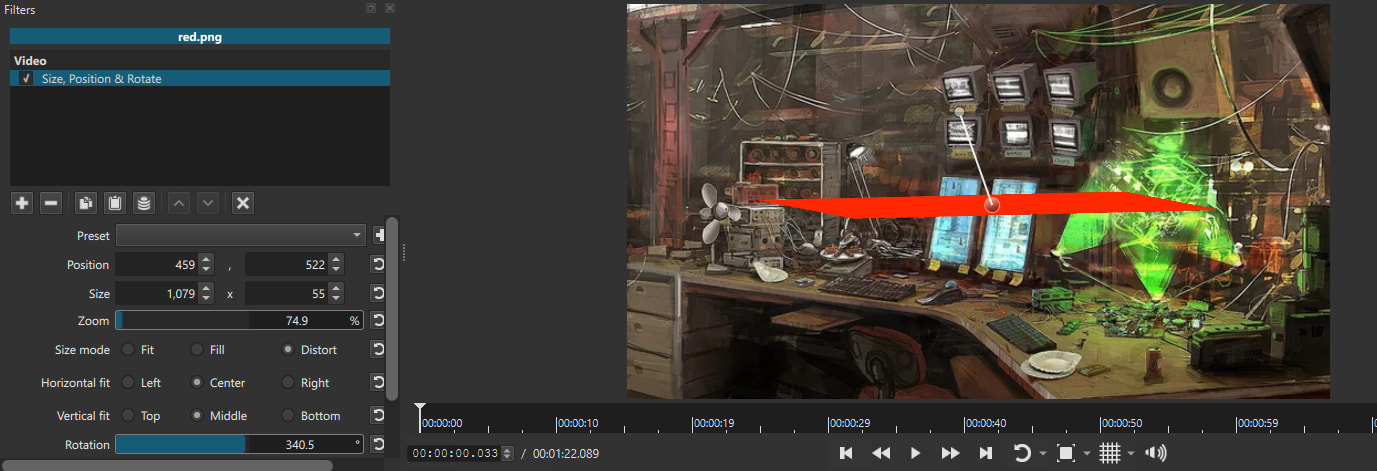Image resolution: width=1377 pixels, height=471 pixels.
Task: Uncheck the Size, Position & Rotate filter
Action: [x=26, y=78]
